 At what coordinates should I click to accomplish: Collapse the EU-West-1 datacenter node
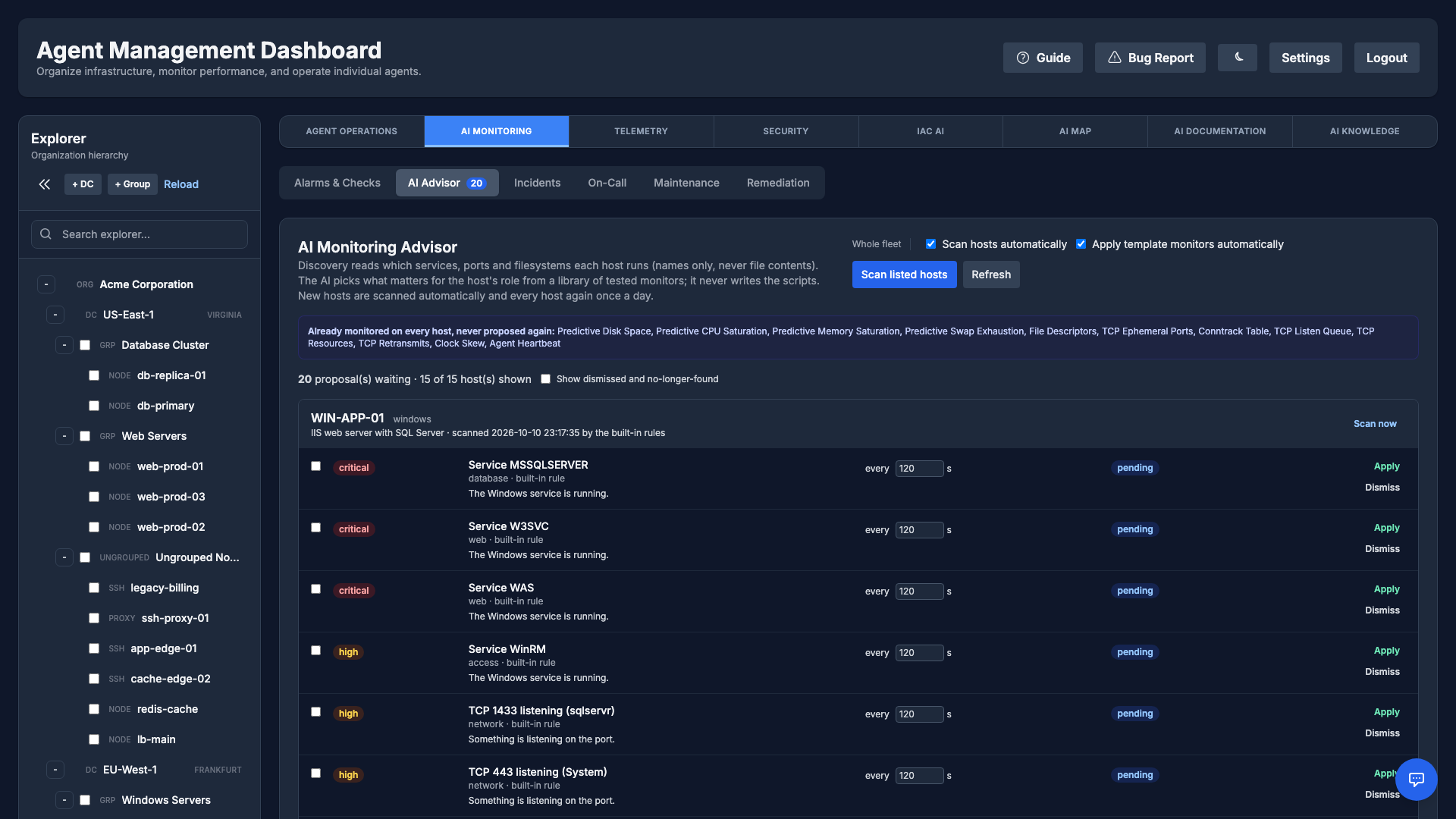tap(55, 770)
